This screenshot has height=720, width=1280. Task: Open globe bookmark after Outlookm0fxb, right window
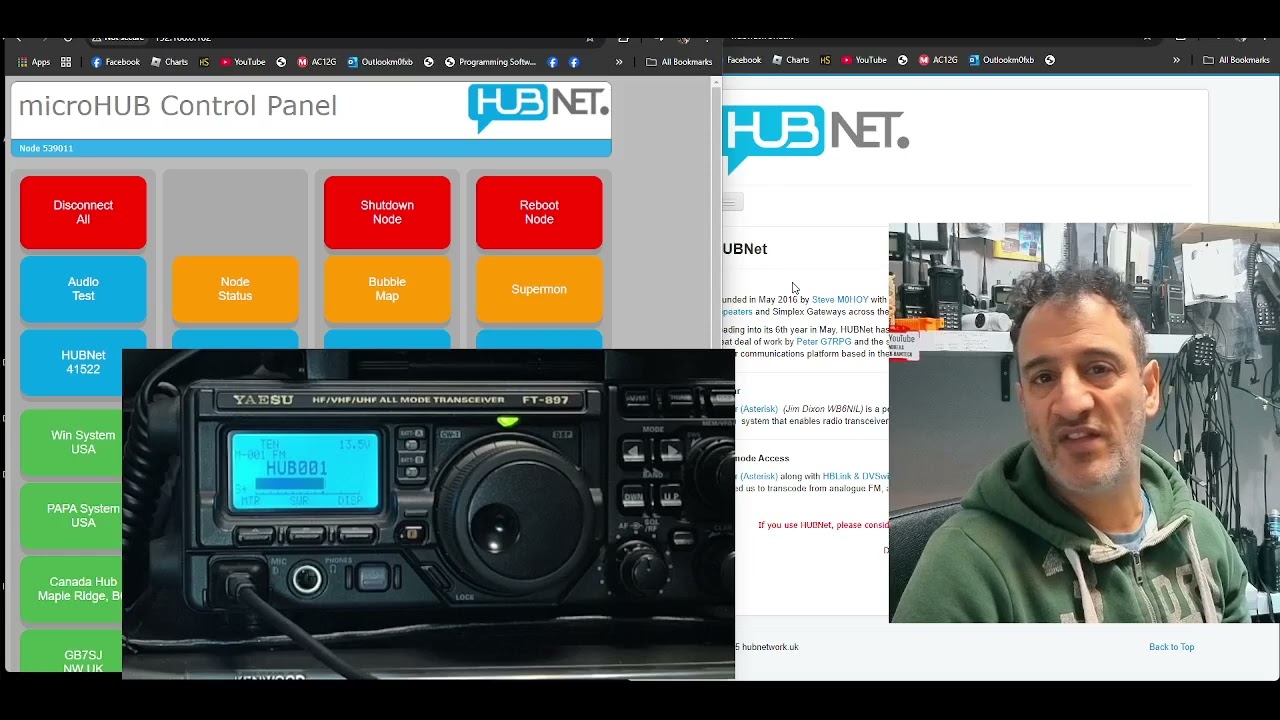(x=1050, y=60)
